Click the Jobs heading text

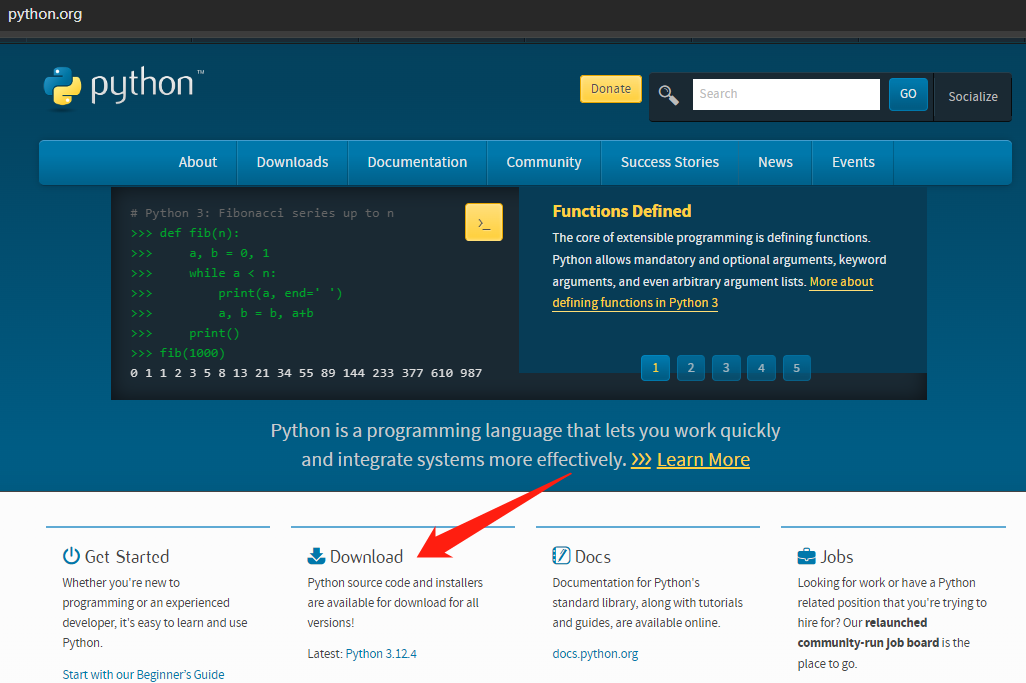(837, 557)
